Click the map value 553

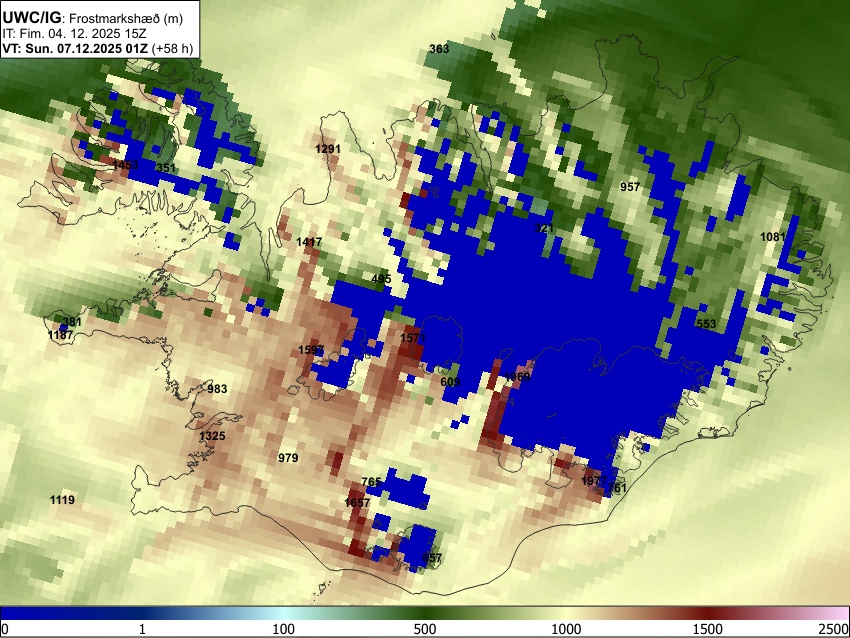point(706,324)
